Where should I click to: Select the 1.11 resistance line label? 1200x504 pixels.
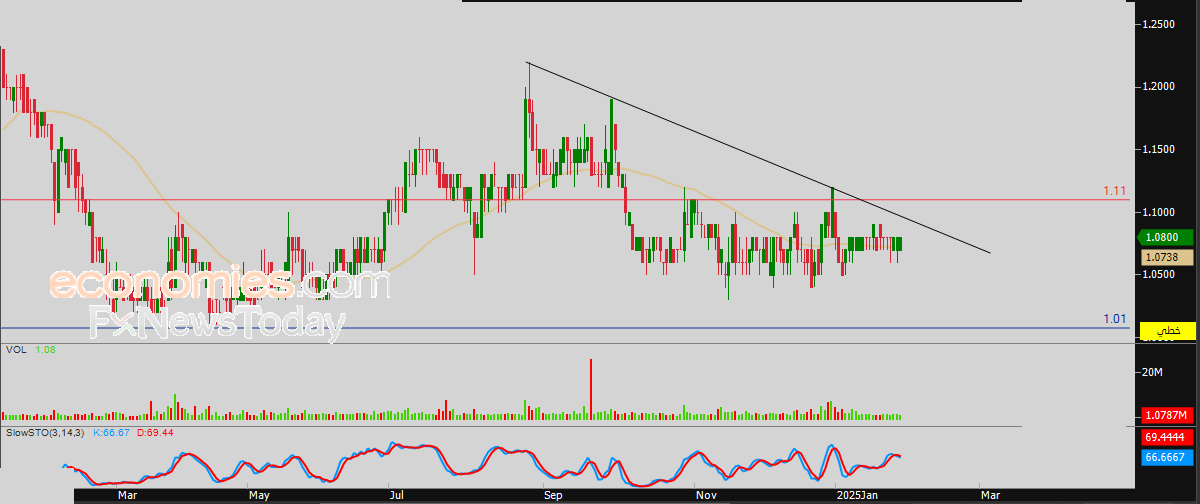[x=1115, y=190]
